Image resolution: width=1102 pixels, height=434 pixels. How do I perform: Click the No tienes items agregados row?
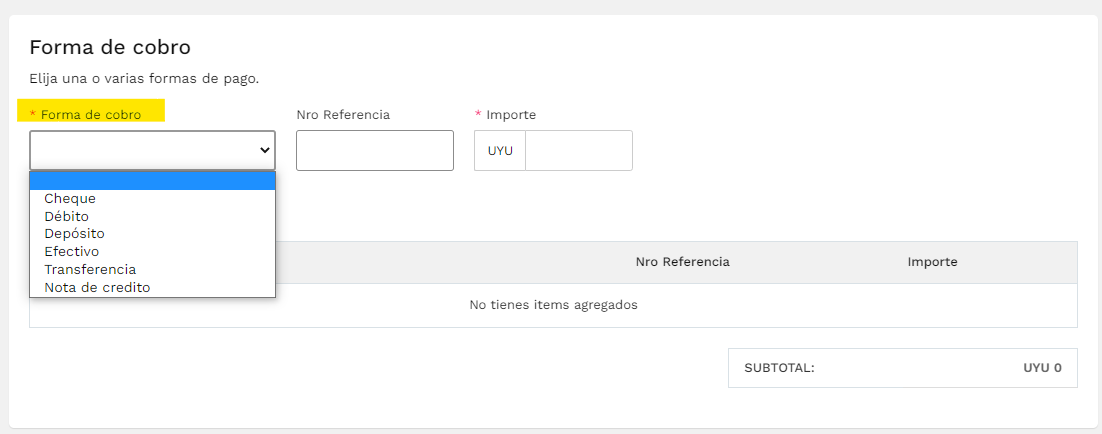tap(553, 305)
